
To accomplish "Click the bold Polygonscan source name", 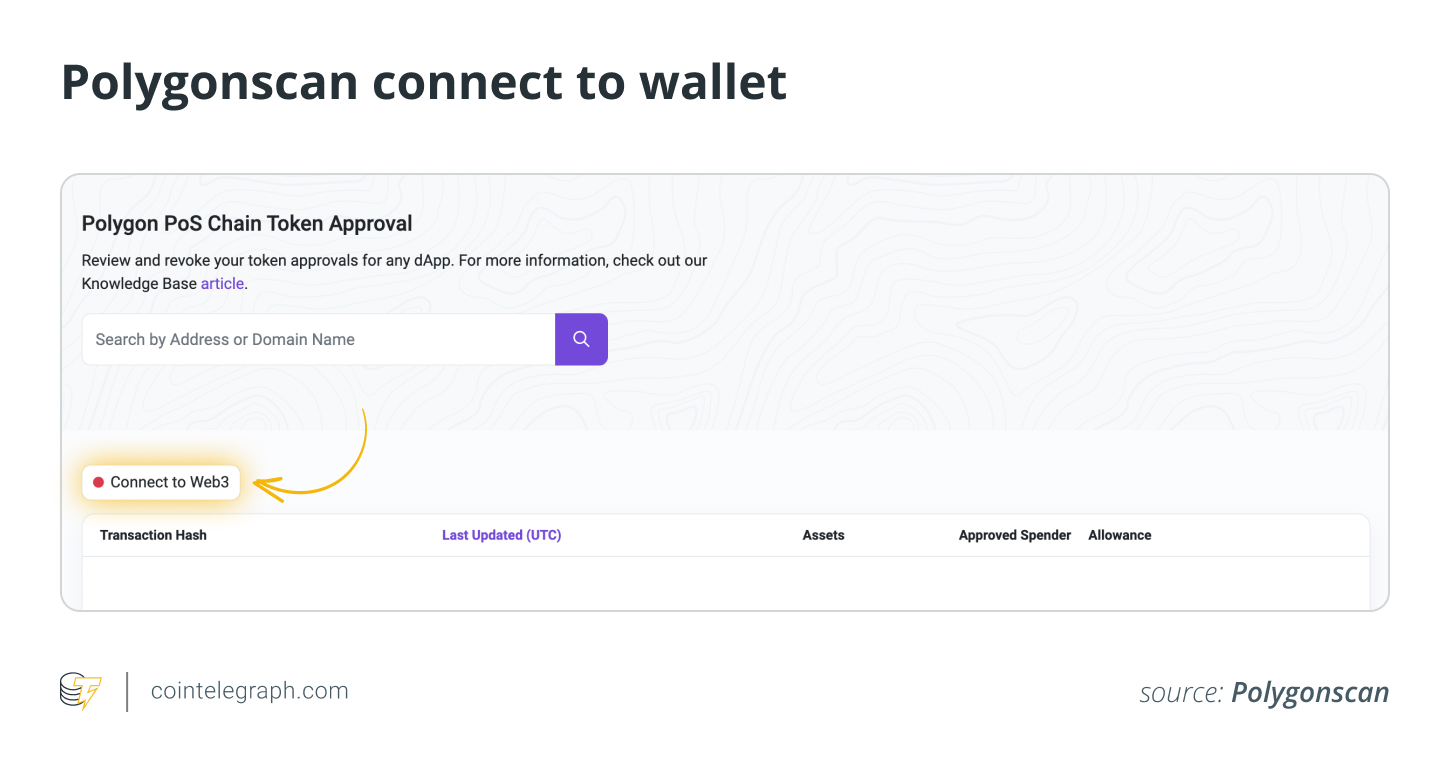I will [x=1309, y=693].
